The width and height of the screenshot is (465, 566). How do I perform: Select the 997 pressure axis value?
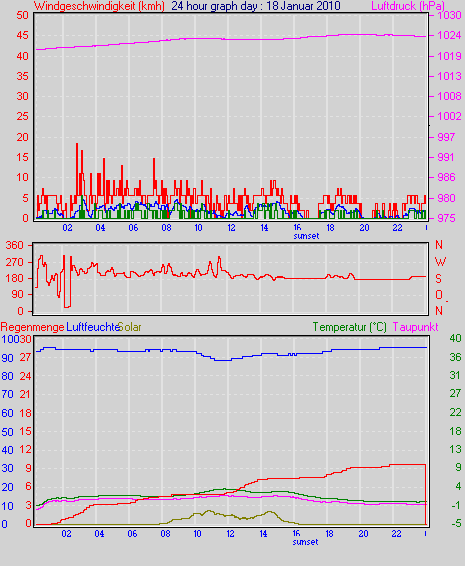pos(446,137)
